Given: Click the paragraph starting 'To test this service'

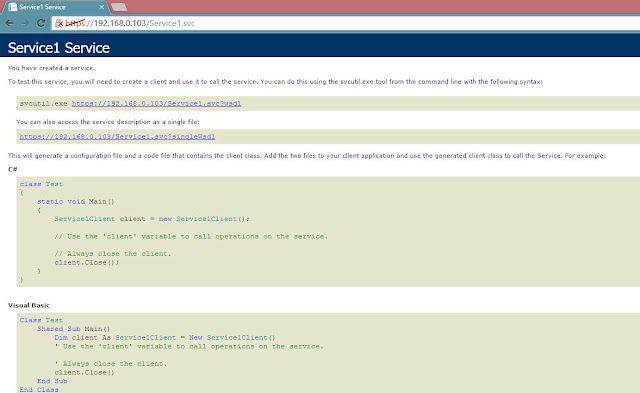Looking at the screenshot, I should pyautogui.click(x=275, y=82).
